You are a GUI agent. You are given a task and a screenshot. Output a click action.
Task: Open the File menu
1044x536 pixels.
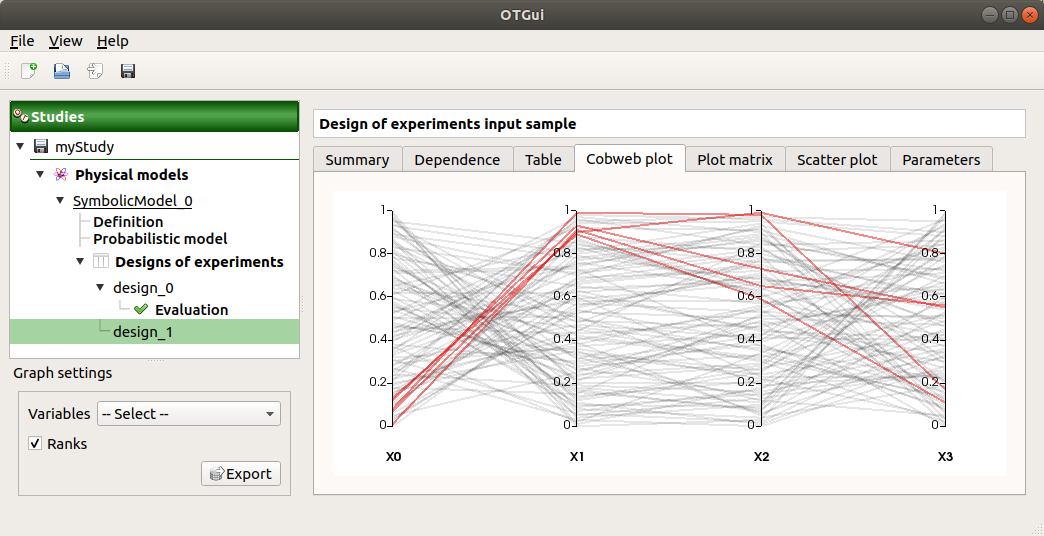click(x=22, y=41)
